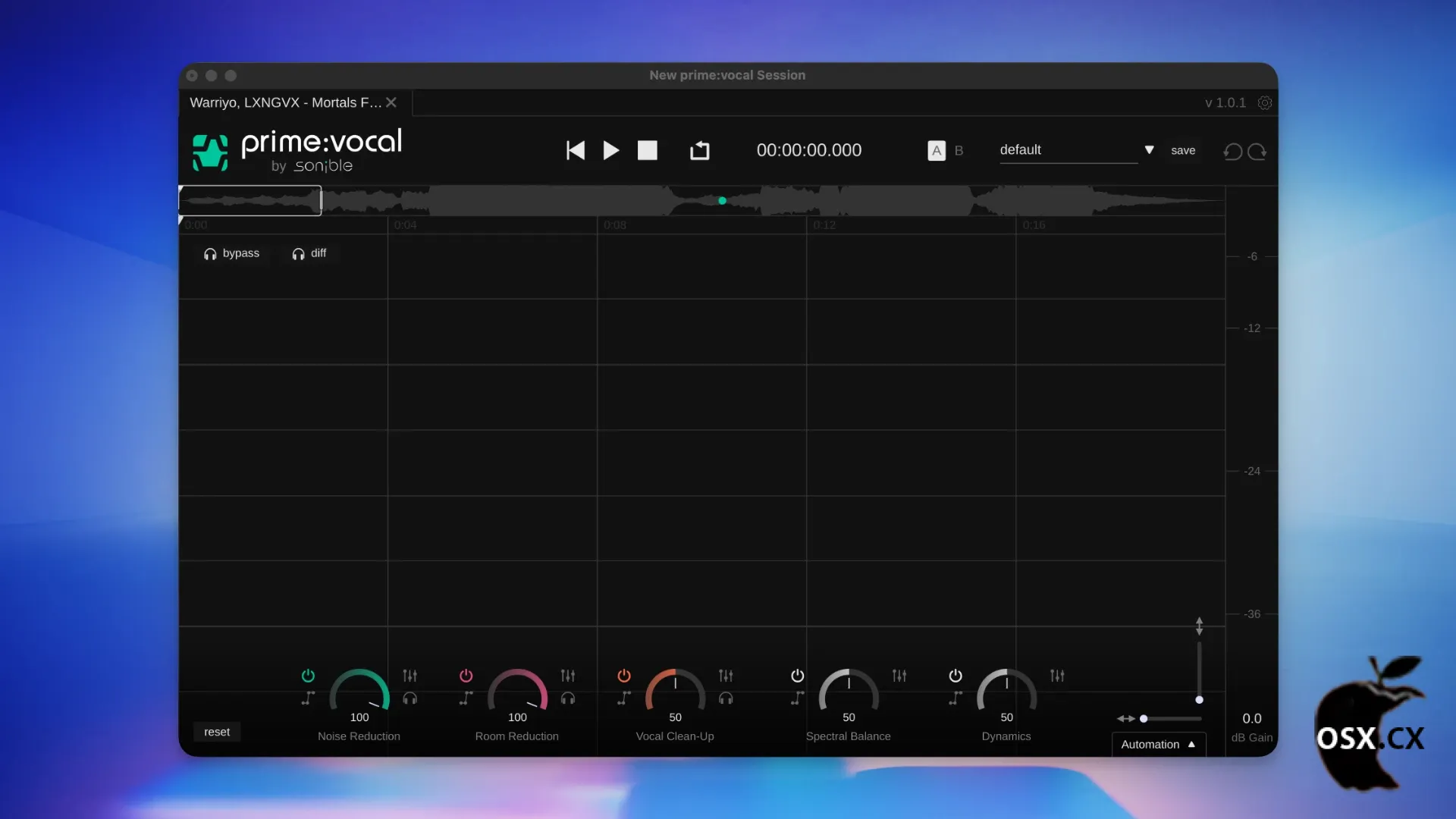Click the Vocal Clean-Up knob
1456x819 pixels.
[675, 690]
